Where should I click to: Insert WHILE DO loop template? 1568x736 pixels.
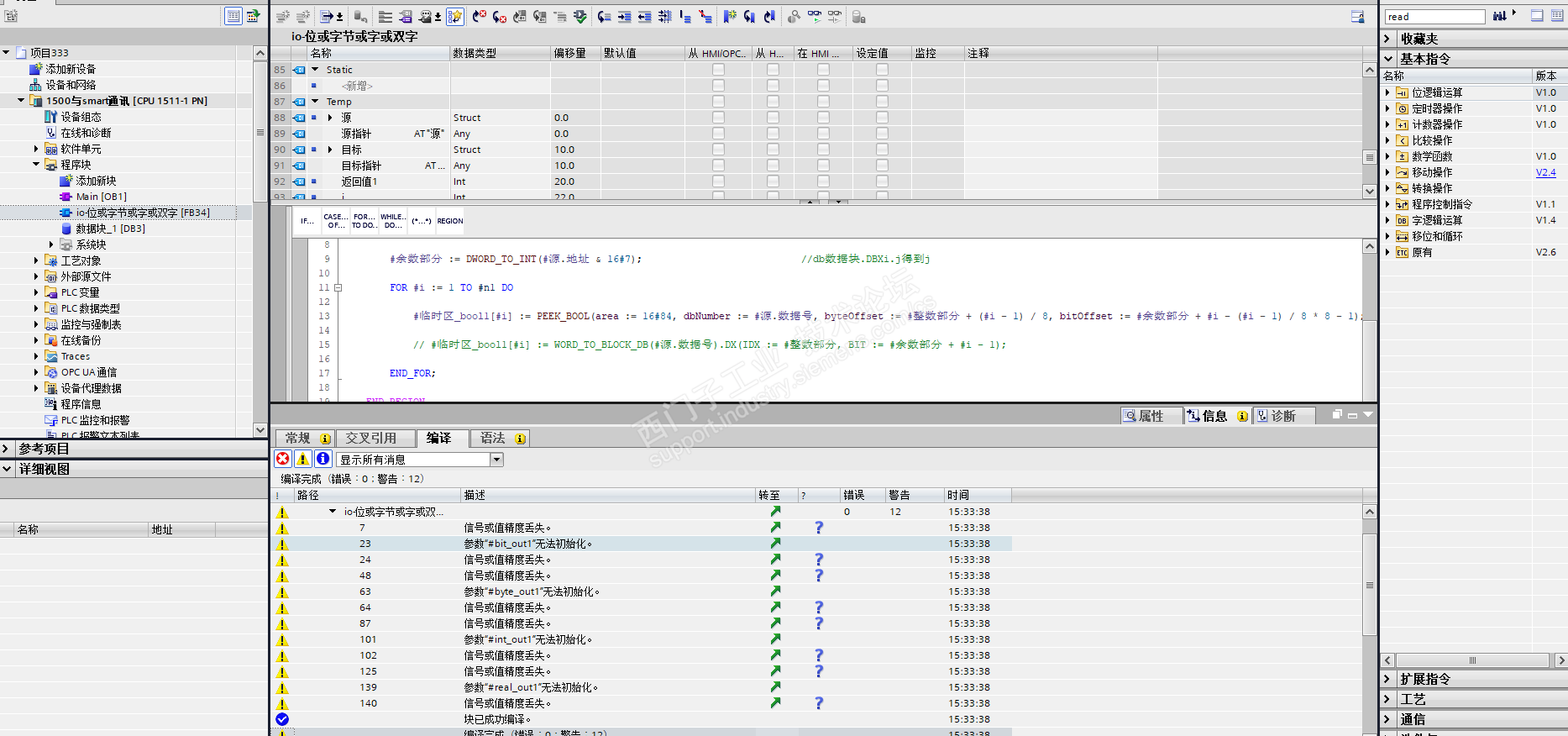point(392,221)
